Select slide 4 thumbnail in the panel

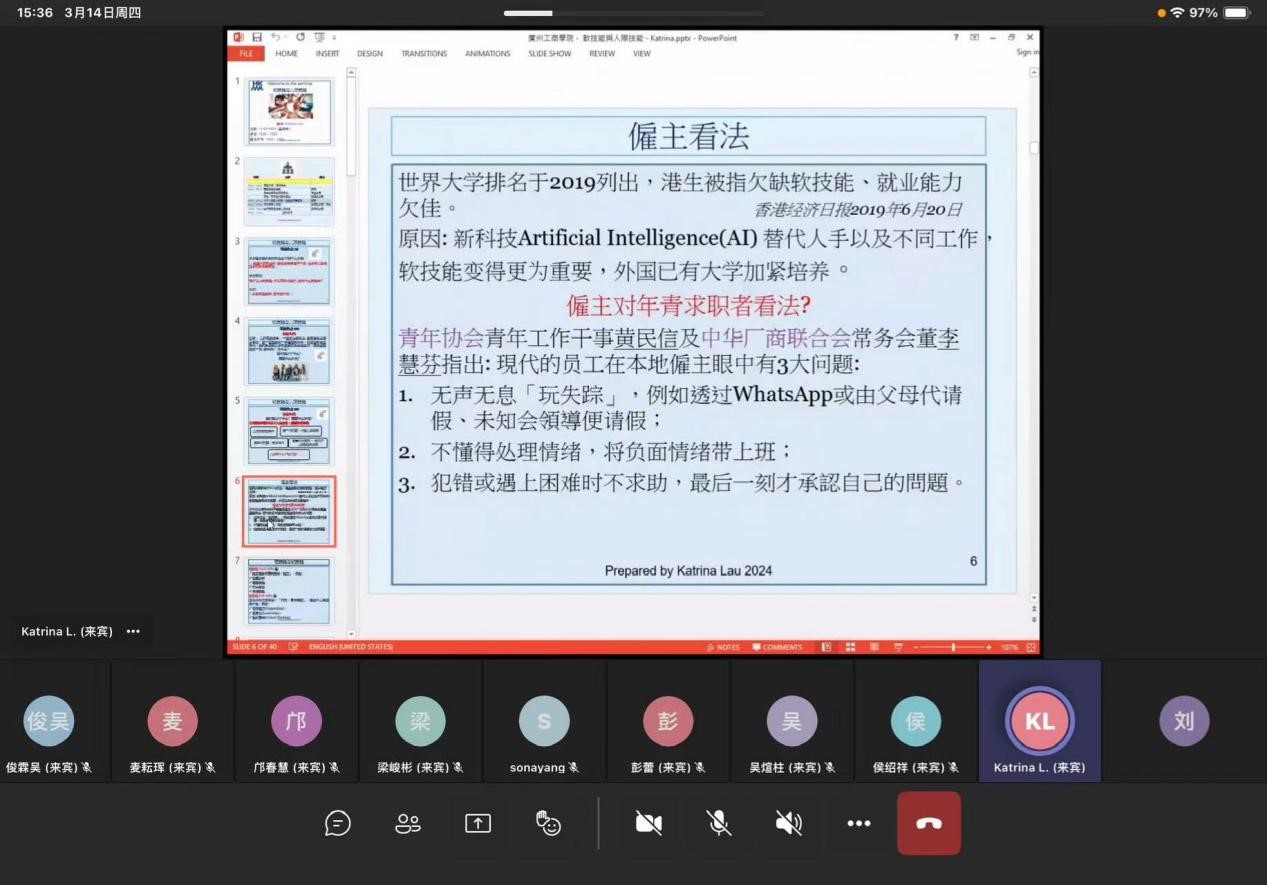point(290,352)
